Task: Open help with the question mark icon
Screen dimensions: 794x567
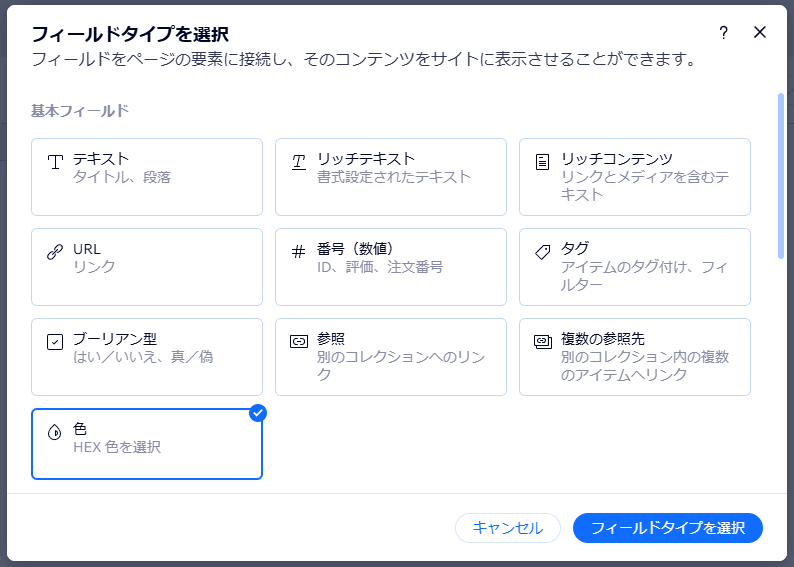Action: click(724, 33)
